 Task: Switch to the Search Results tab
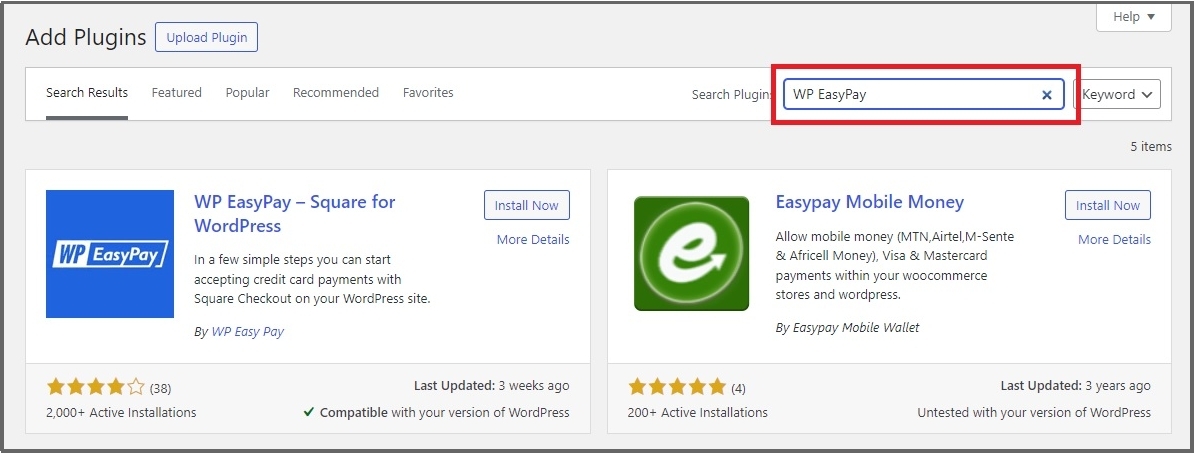pos(87,93)
